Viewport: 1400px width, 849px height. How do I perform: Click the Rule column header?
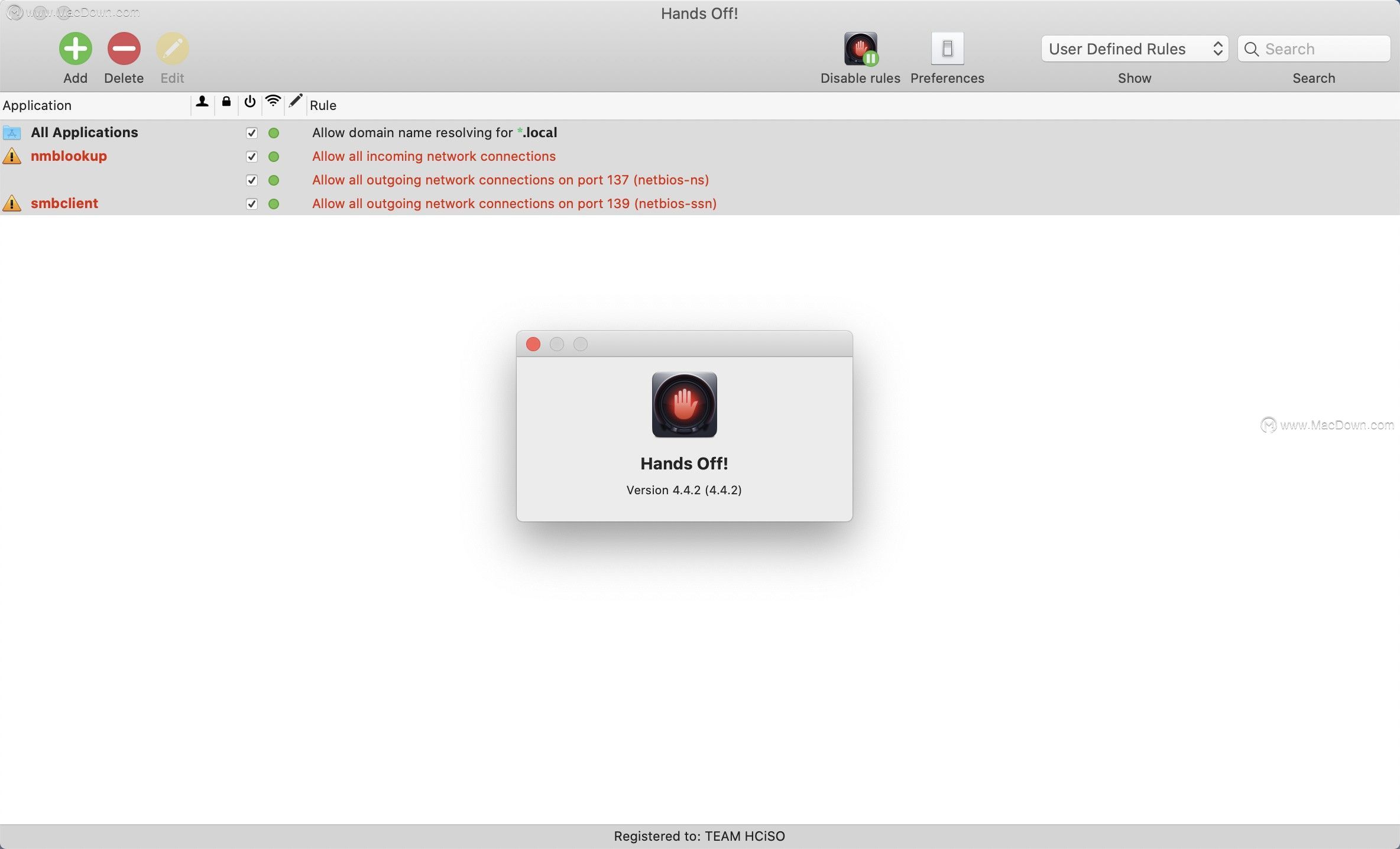[323, 105]
